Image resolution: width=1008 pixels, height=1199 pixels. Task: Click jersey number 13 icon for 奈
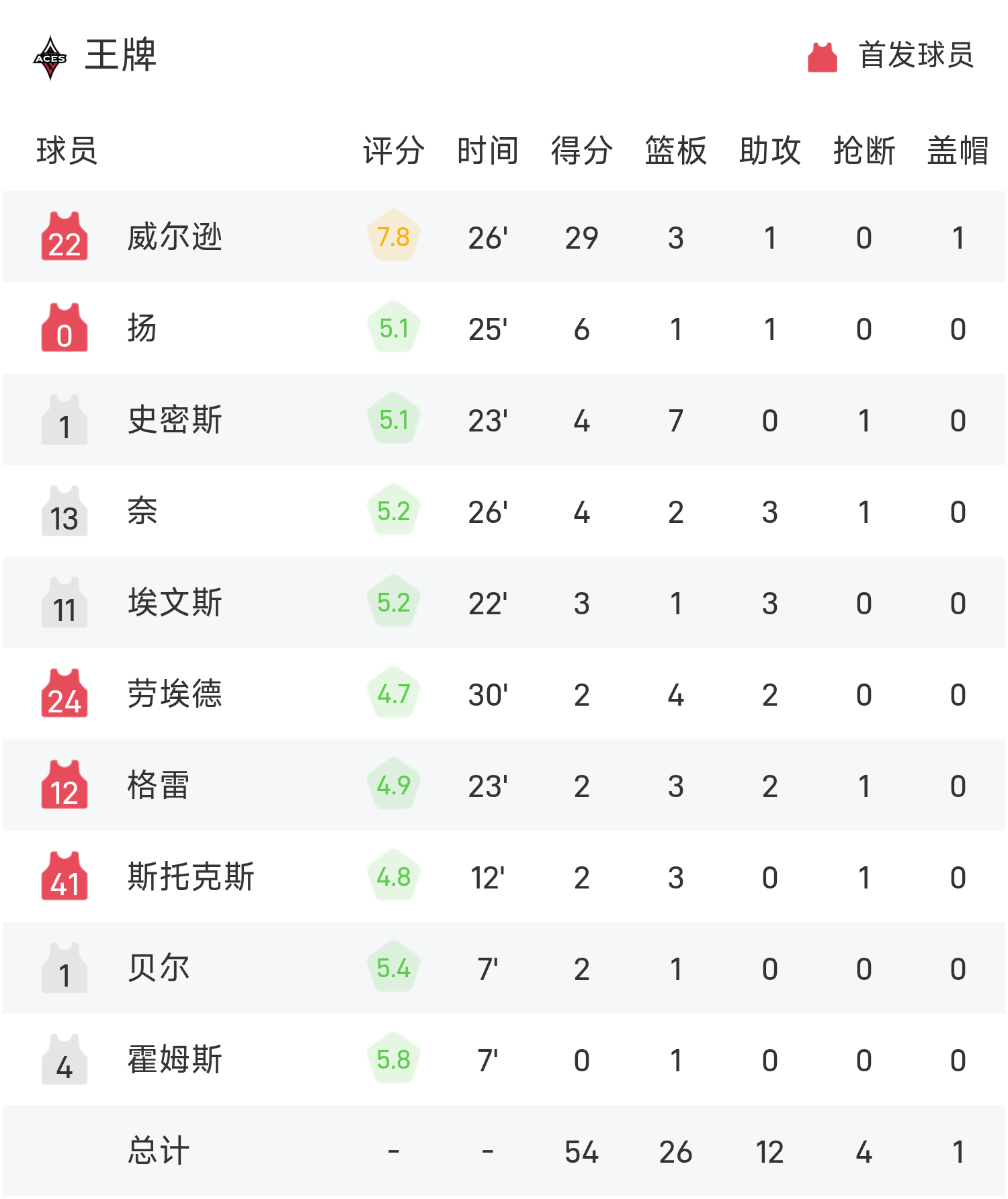65,511
